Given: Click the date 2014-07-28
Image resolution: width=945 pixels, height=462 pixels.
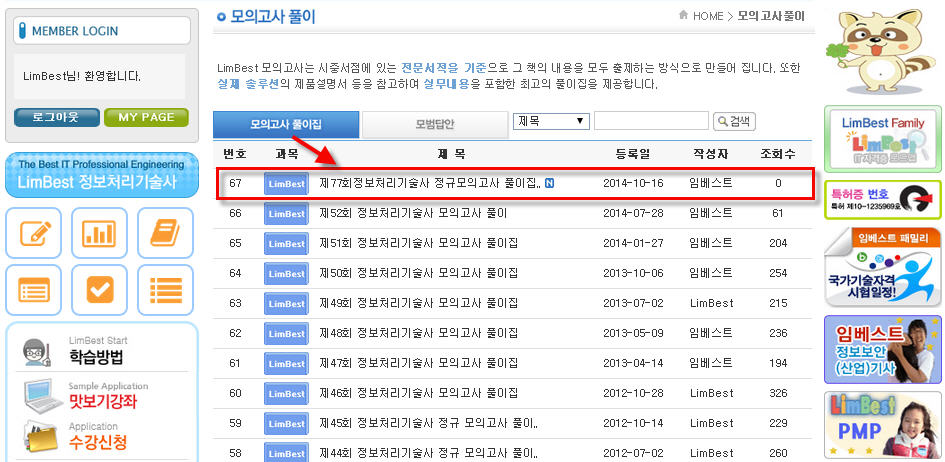Looking at the screenshot, I should click(x=633, y=213).
